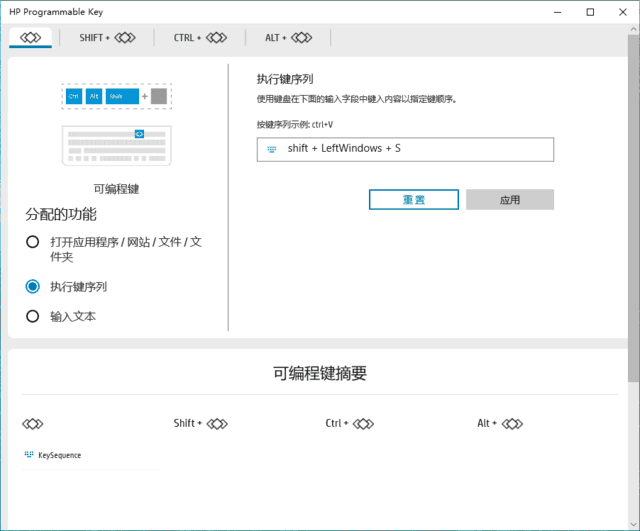The width and height of the screenshot is (640, 531).
Task: Click the scrollbar down arrow
Action: 633,524
